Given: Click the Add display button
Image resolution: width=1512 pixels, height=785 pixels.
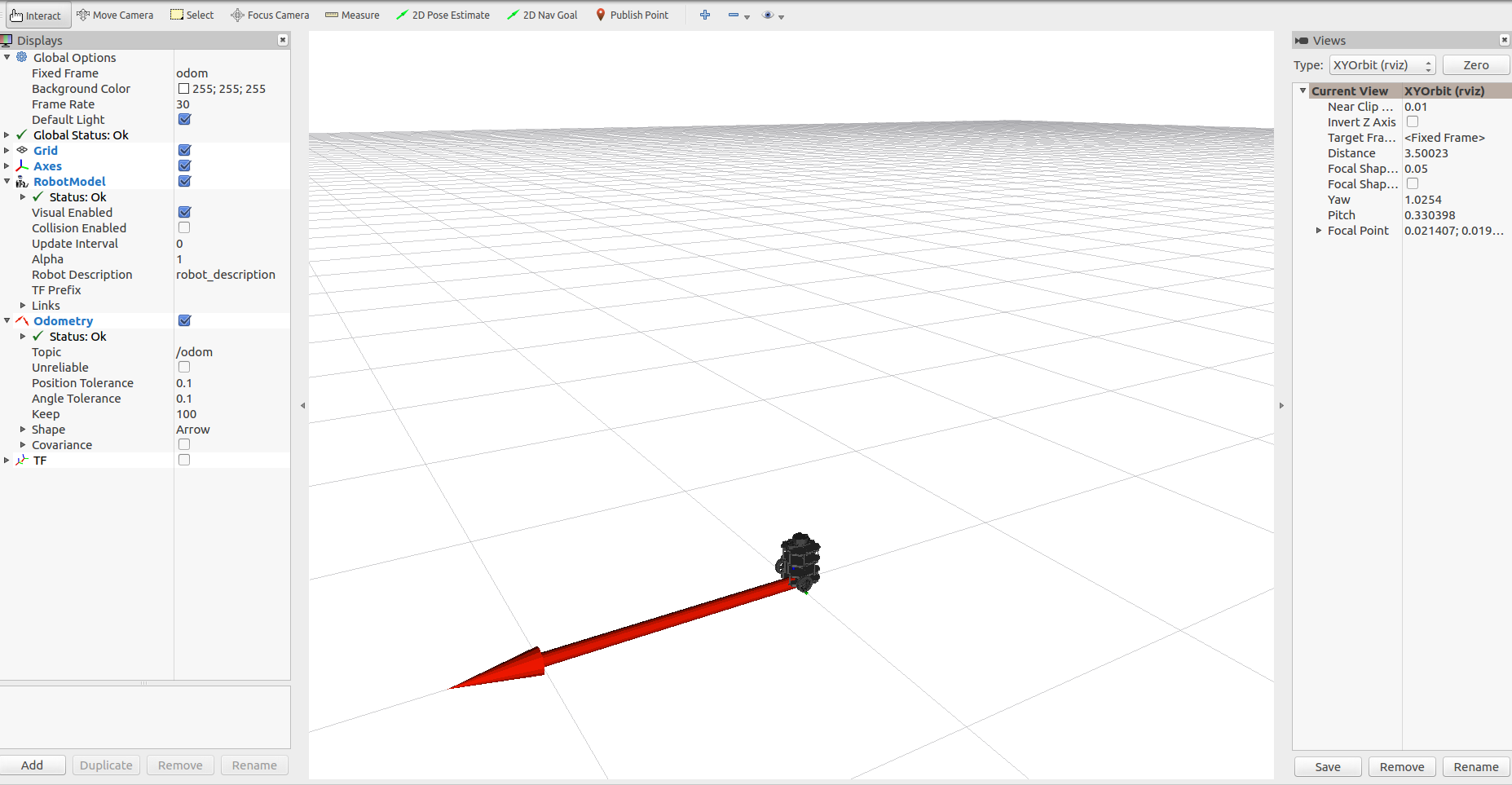Looking at the screenshot, I should pyautogui.click(x=33, y=765).
